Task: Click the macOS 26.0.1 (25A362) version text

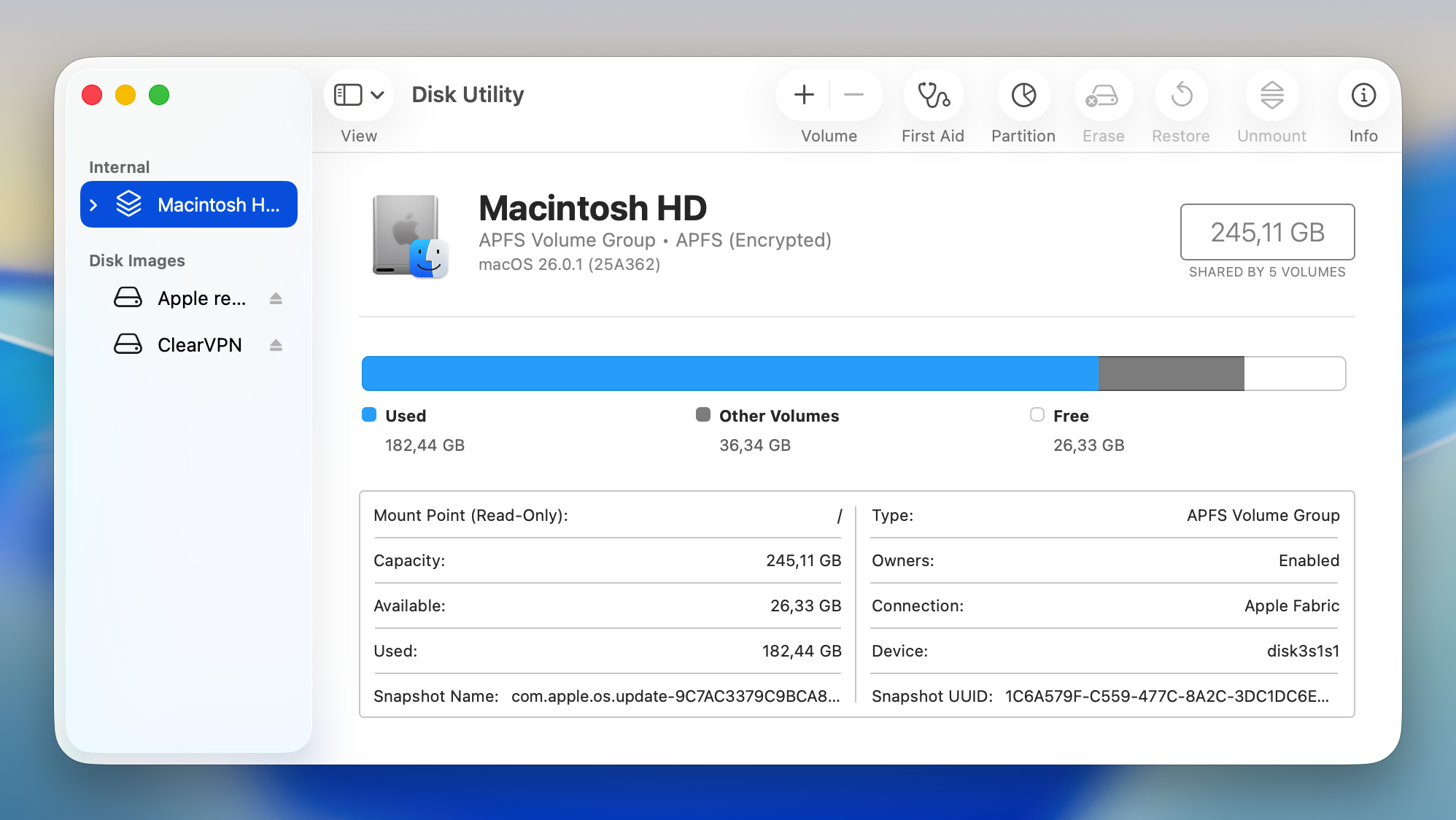Action: (569, 264)
